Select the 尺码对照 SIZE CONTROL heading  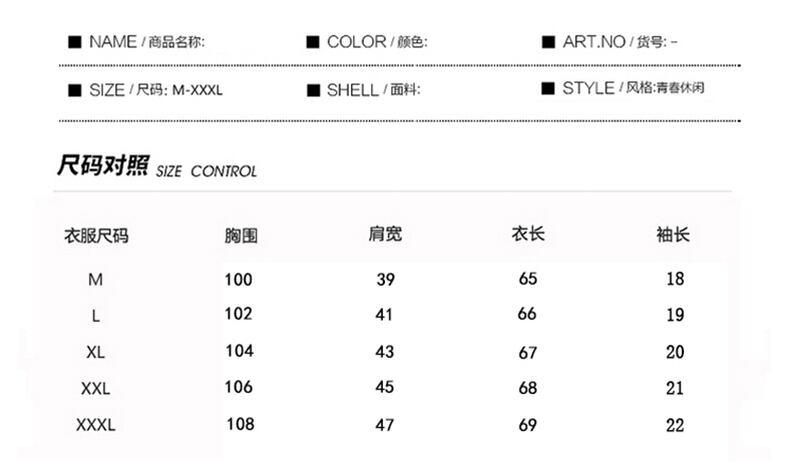[158, 167]
